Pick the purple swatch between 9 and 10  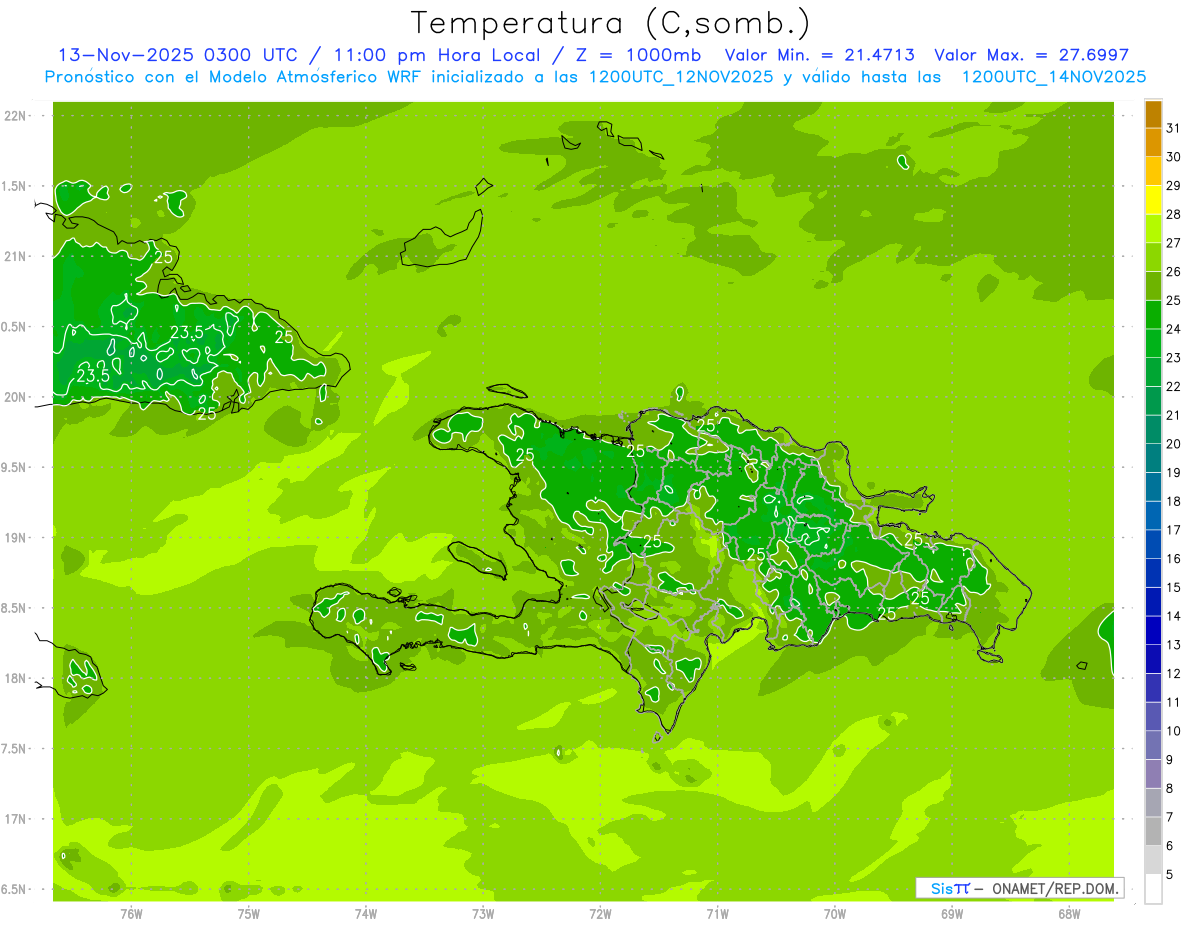[x=1153, y=746]
